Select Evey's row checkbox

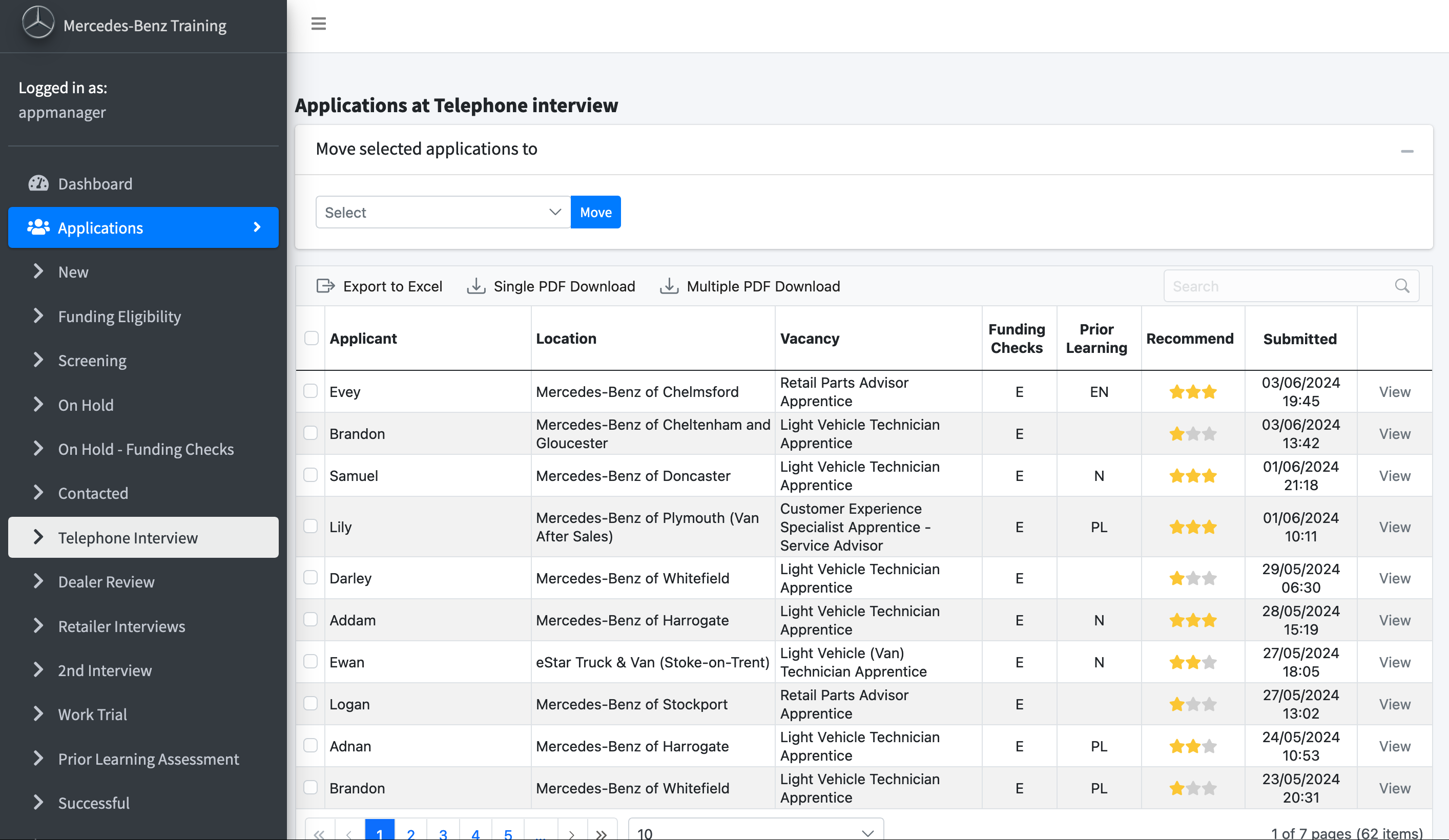point(310,391)
